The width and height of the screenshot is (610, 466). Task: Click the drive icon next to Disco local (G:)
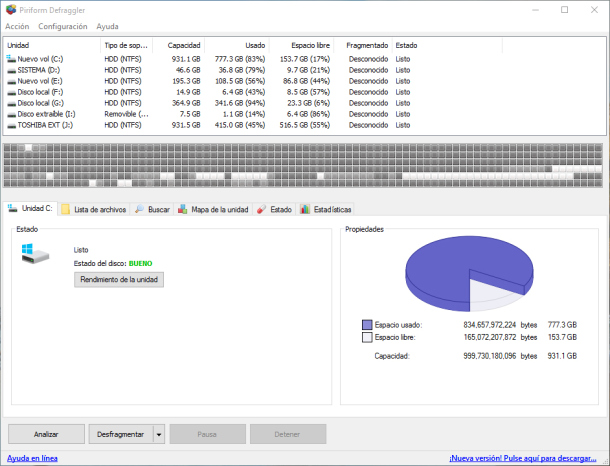[x=11, y=103]
